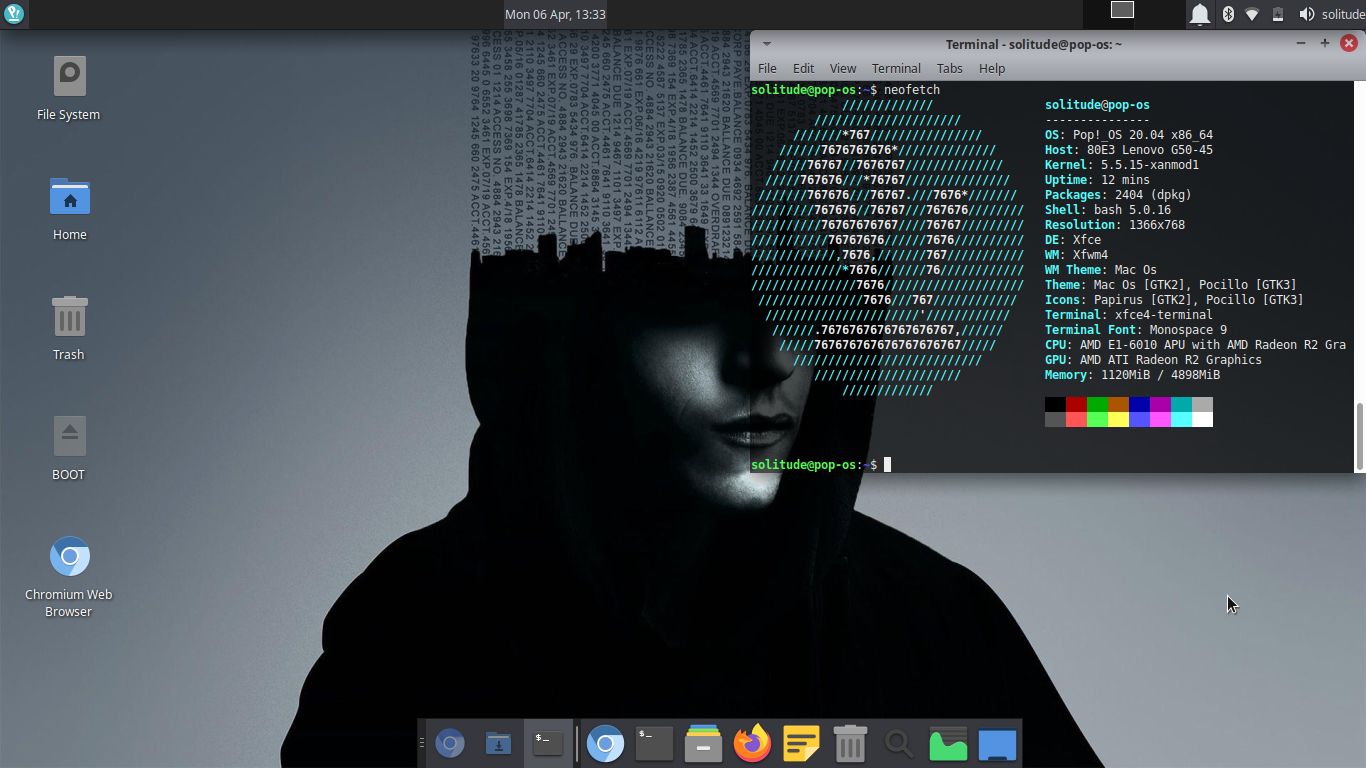Click the red swatch in neofetch's color palette

[1075, 404]
